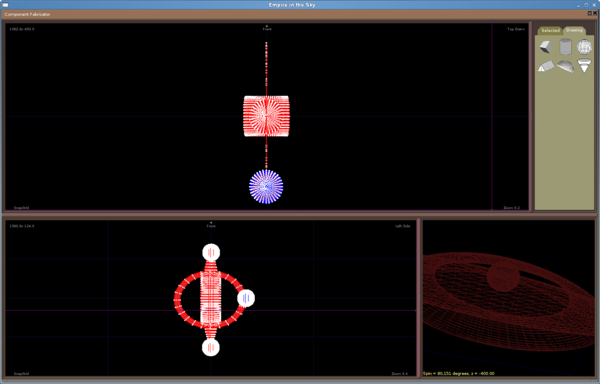This screenshot has width=600, height=384.
Task: Select the hemisphere dome shape tool
Action: coord(565,66)
